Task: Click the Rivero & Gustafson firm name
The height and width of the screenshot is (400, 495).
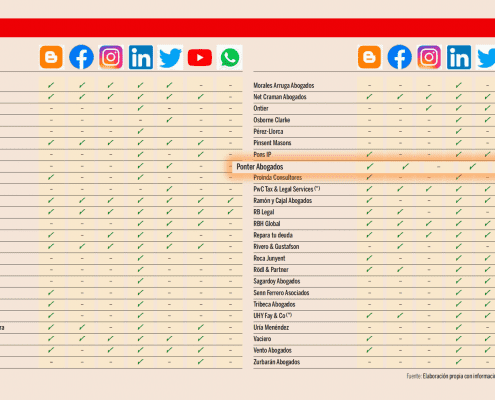Action: click(x=276, y=246)
